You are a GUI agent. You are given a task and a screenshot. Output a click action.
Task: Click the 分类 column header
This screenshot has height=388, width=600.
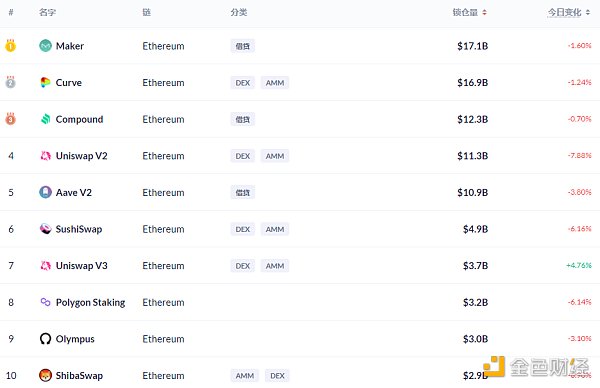coord(239,13)
